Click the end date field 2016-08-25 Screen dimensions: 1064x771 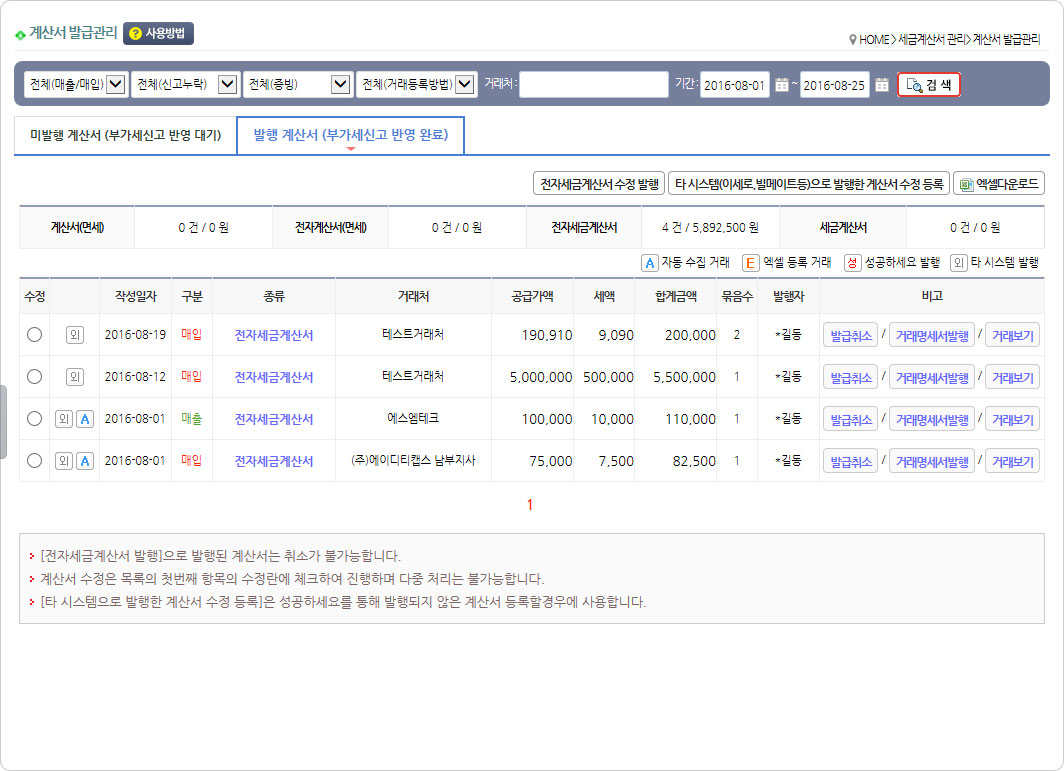click(x=834, y=85)
